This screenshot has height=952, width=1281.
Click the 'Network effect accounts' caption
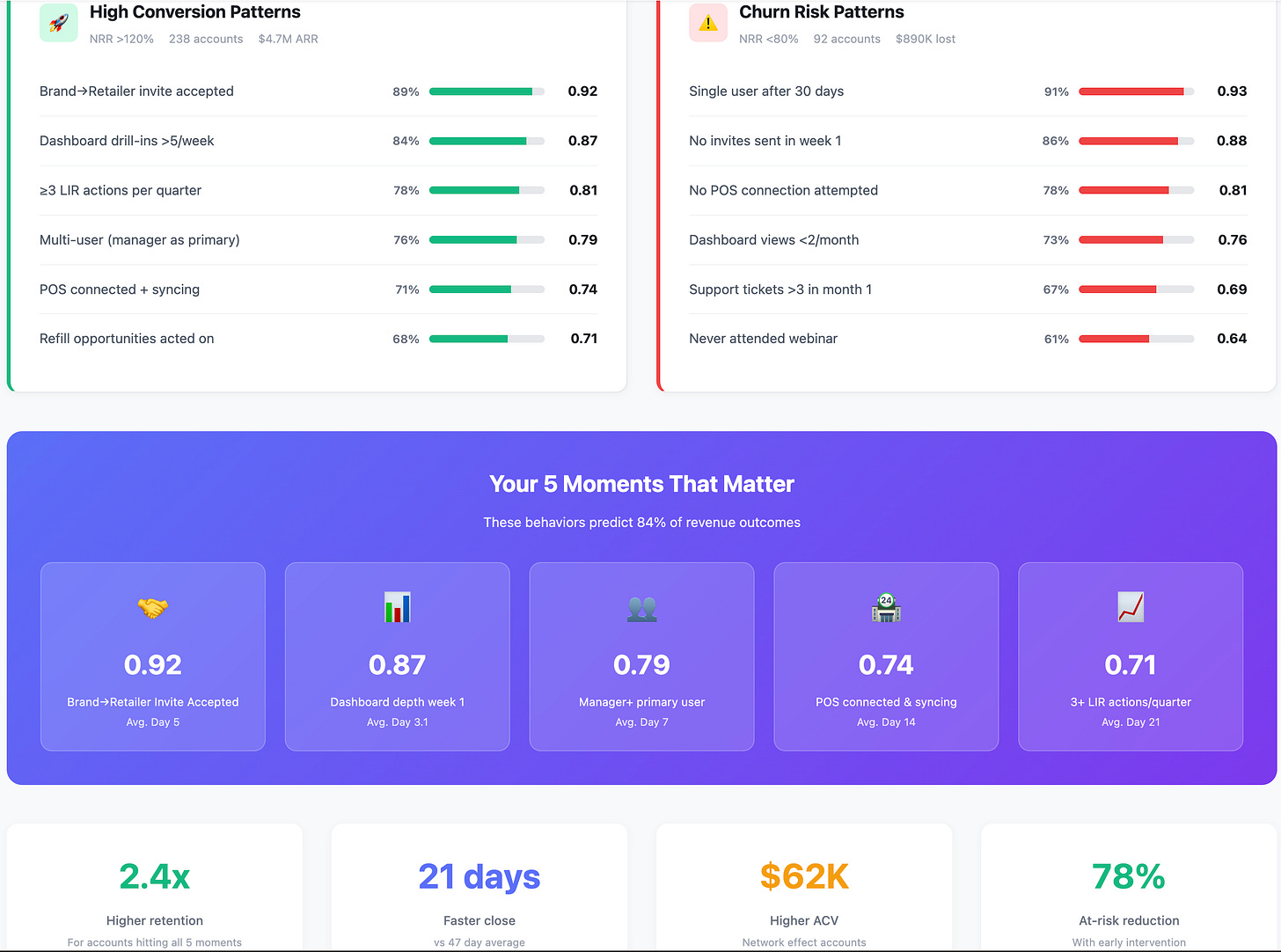tap(804, 942)
